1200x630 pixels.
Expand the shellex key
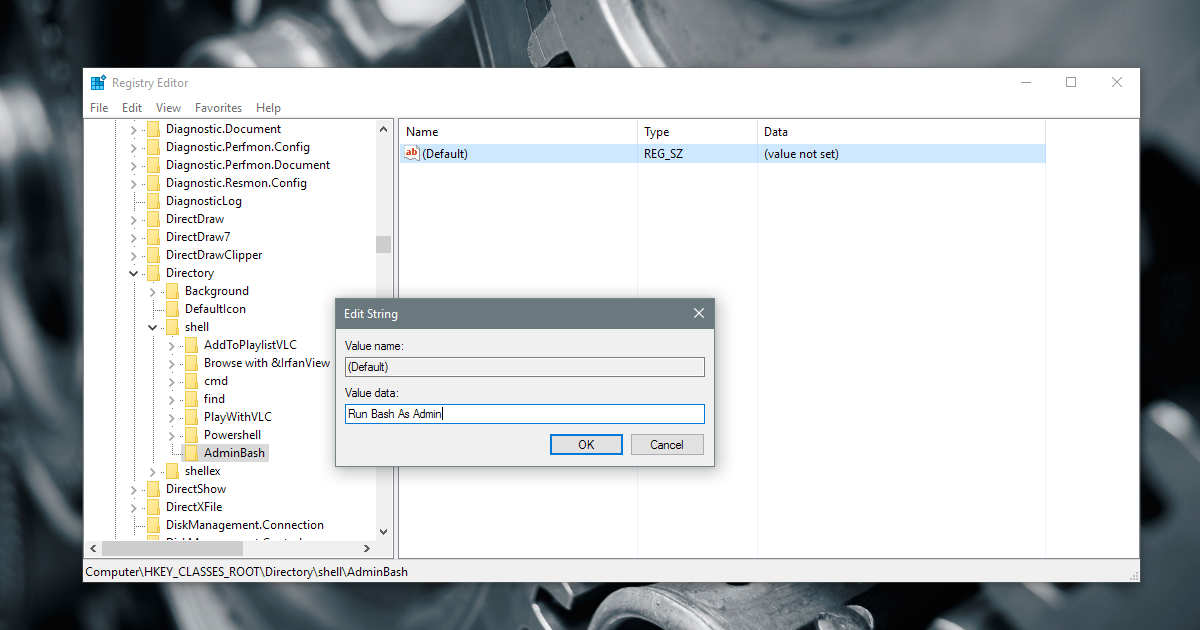[152, 471]
